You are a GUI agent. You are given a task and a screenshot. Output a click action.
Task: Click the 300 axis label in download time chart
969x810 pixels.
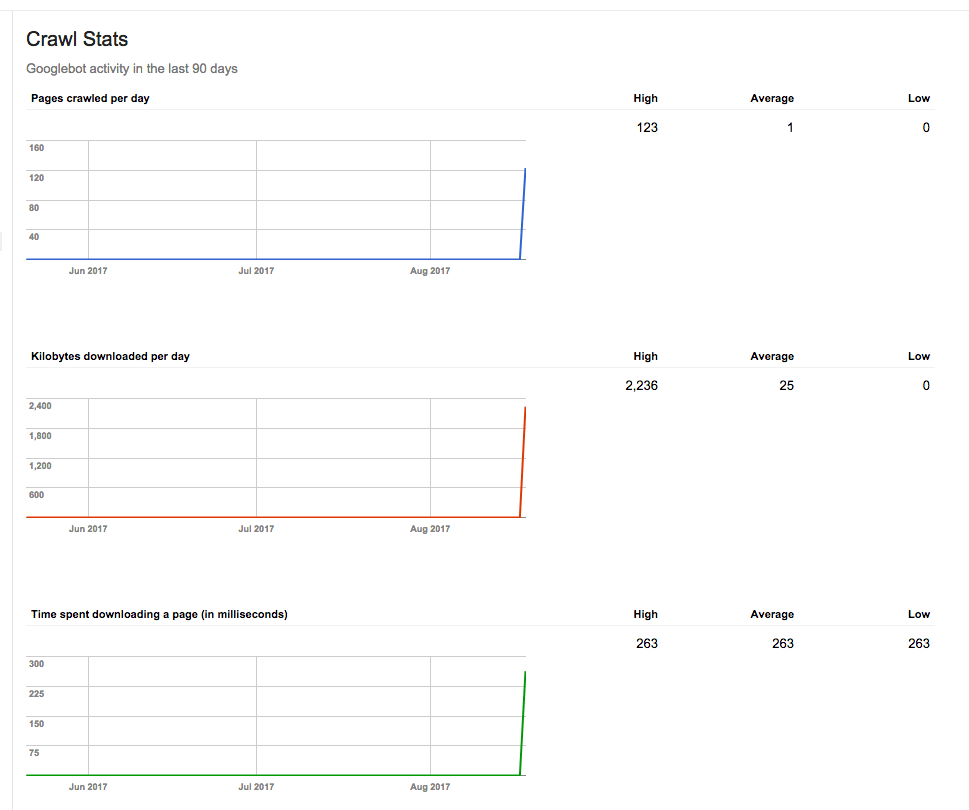point(36,664)
